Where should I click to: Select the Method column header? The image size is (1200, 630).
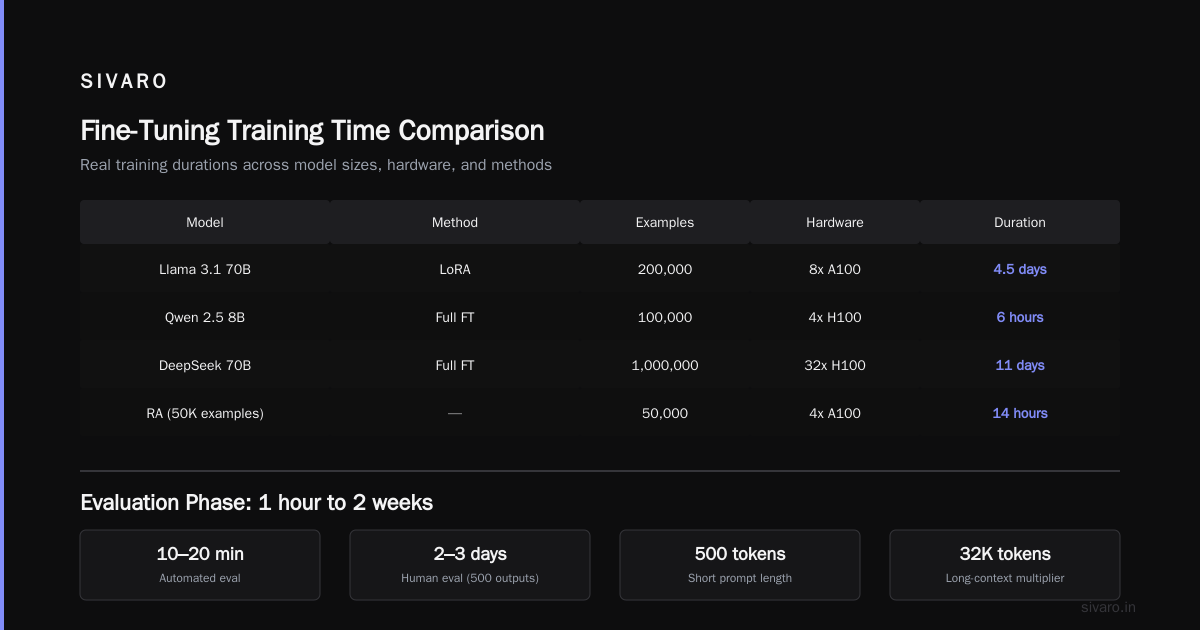coord(455,222)
